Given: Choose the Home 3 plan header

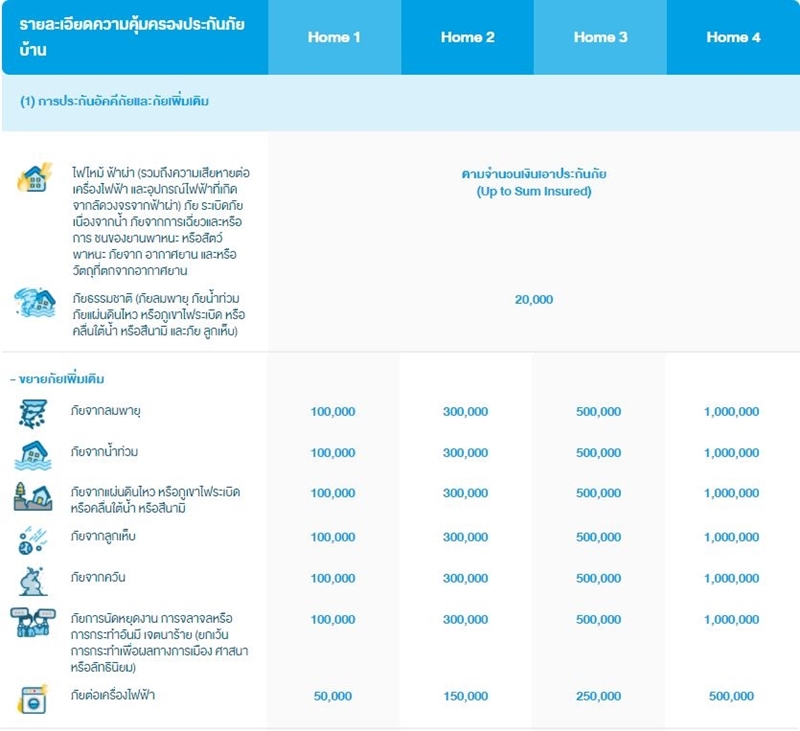Looking at the screenshot, I should [600, 38].
